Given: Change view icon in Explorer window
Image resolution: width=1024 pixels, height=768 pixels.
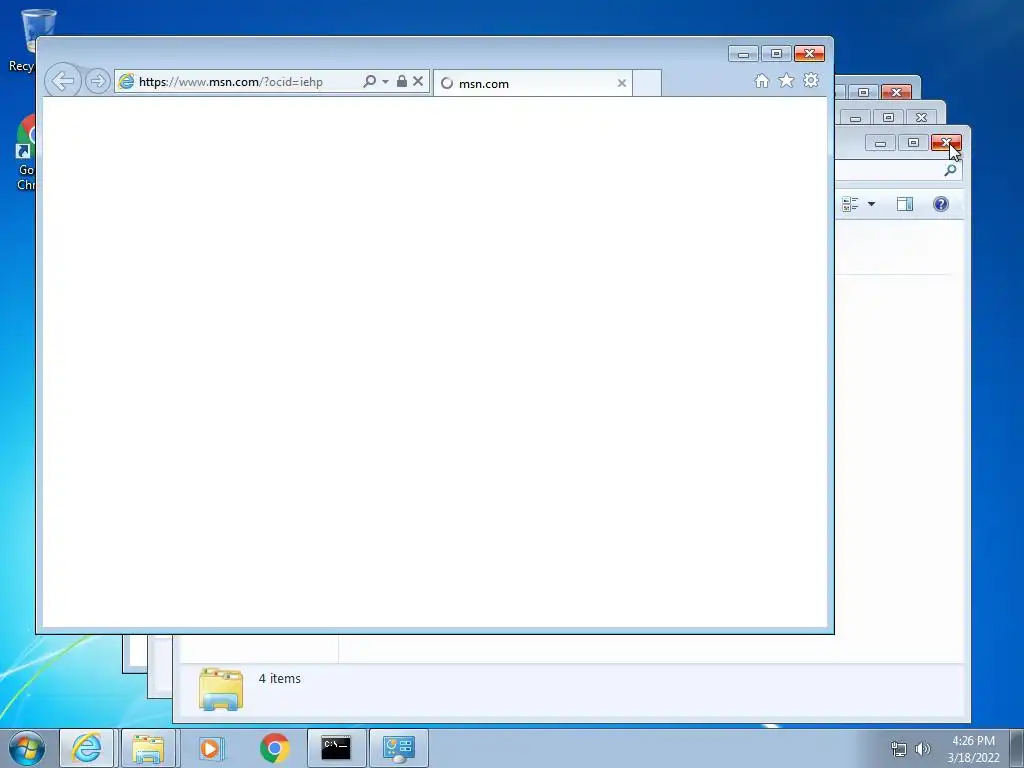Looking at the screenshot, I should pos(850,204).
